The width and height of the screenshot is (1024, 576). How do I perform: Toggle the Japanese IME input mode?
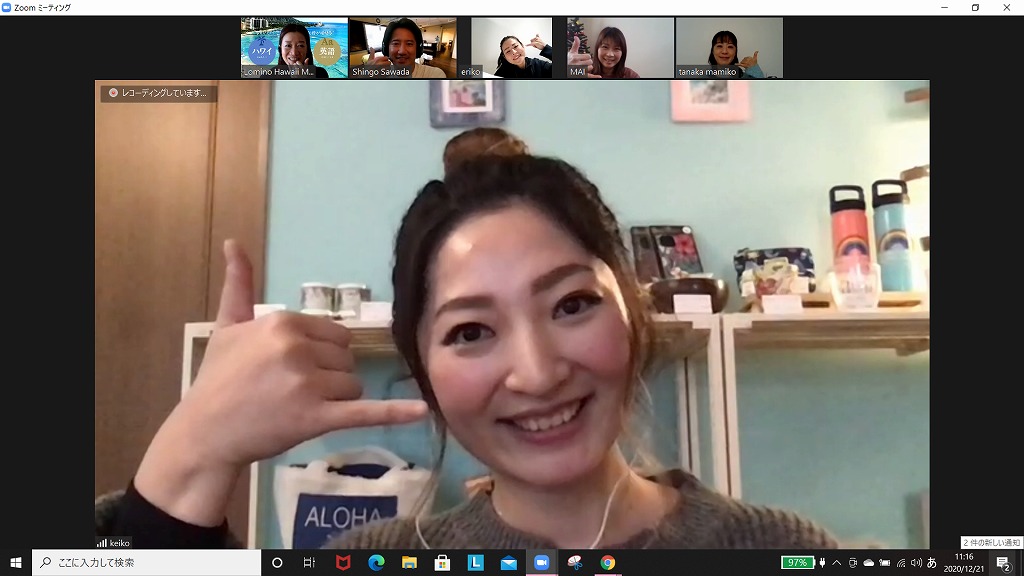932,562
